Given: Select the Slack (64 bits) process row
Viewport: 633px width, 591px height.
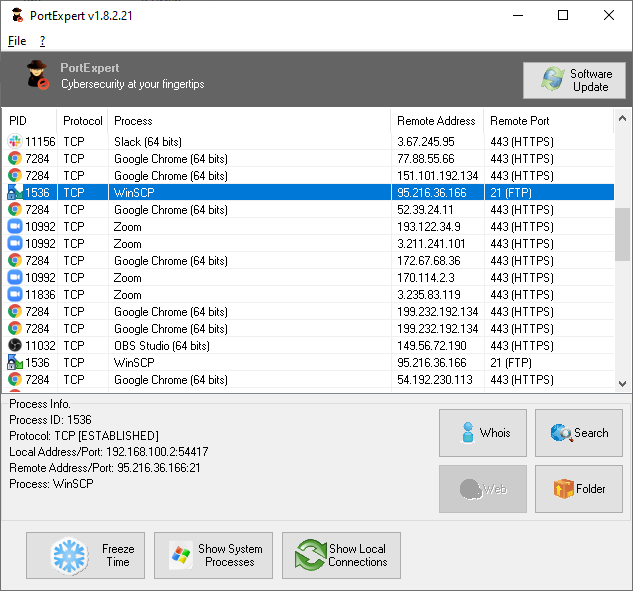Looking at the screenshot, I should (x=309, y=142).
